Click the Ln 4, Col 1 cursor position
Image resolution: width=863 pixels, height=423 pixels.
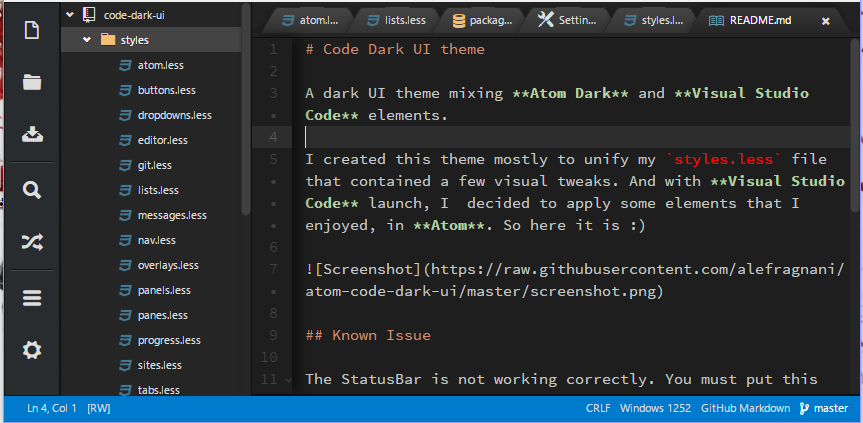click(52, 409)
